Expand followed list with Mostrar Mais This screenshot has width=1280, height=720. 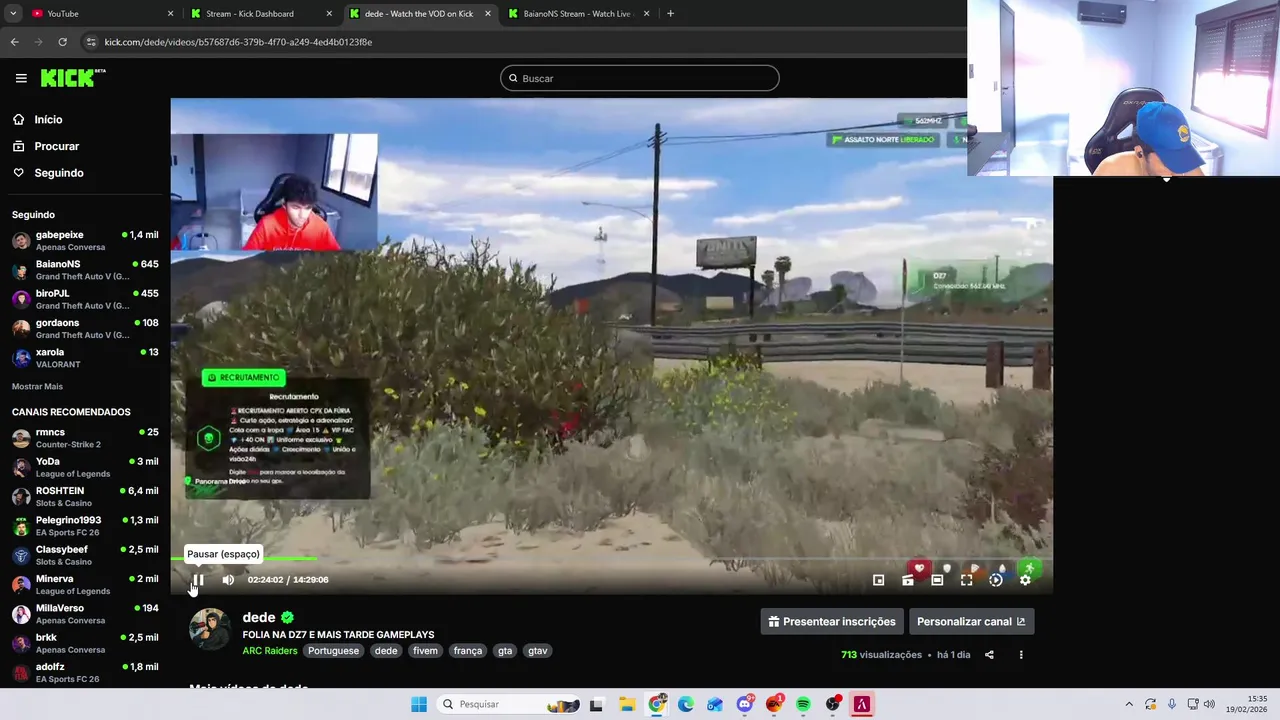click(37, 386)
